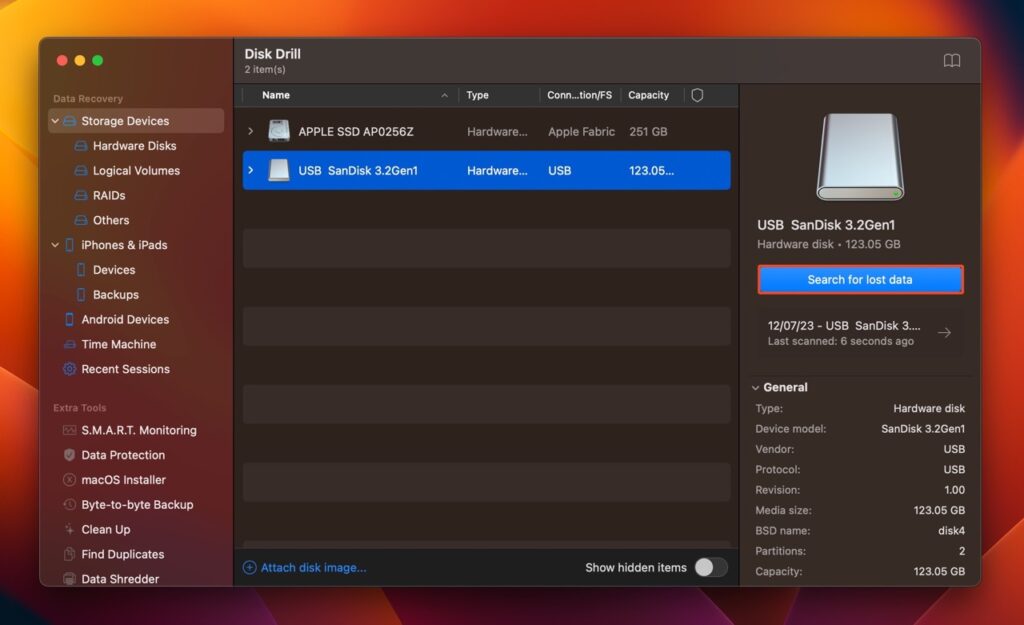Expand the USB SanDisk 3.2Gen1 disk
1024x625 pixels.
[251, 170]
